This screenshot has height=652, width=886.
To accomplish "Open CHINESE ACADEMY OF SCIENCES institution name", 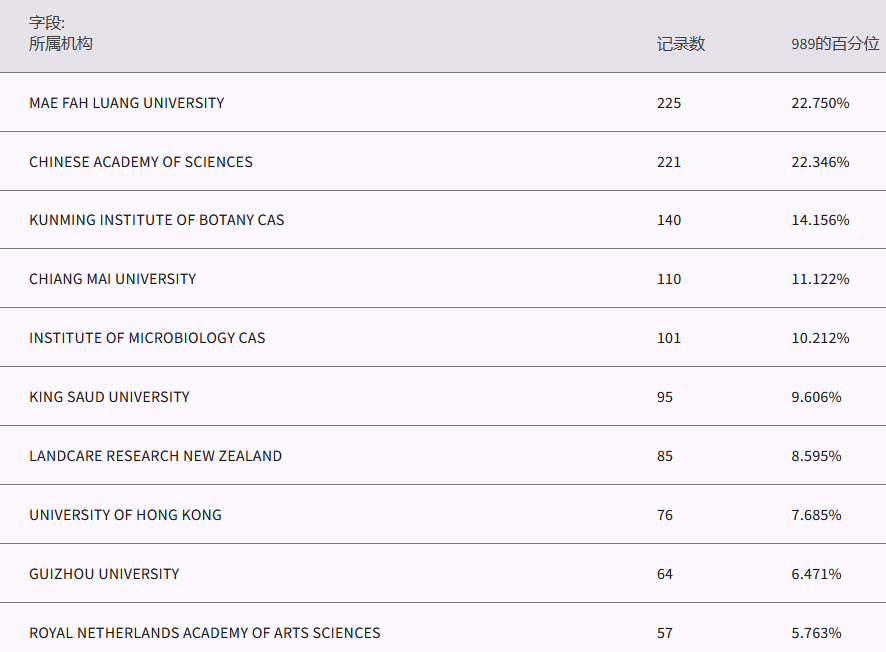I will coord(141,162).
